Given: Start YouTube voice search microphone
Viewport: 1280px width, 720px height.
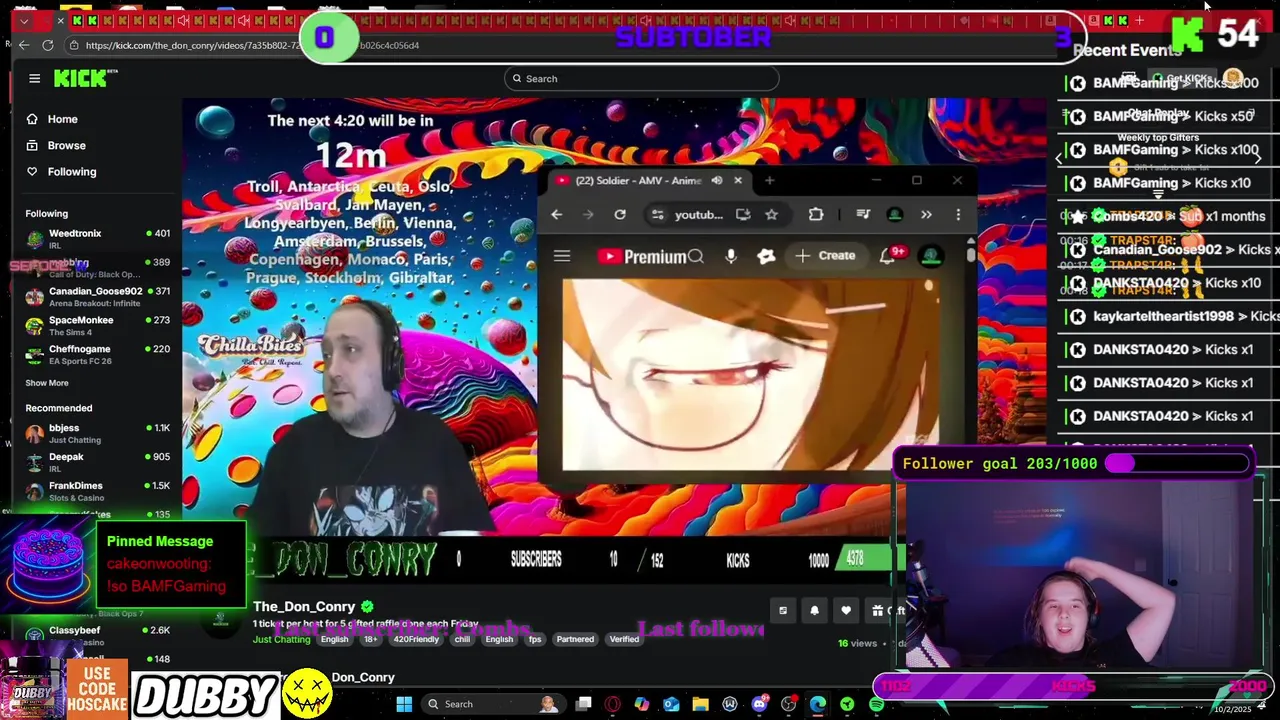Looking at the screenshot, I should 731,256.
